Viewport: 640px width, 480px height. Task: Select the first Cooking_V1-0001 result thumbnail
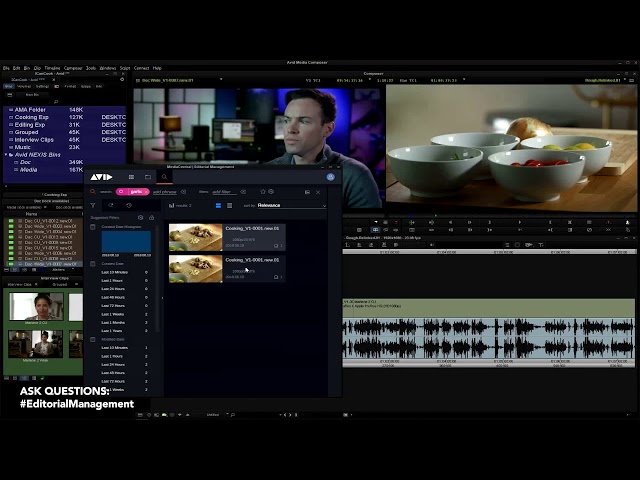(x=196, y=237)
